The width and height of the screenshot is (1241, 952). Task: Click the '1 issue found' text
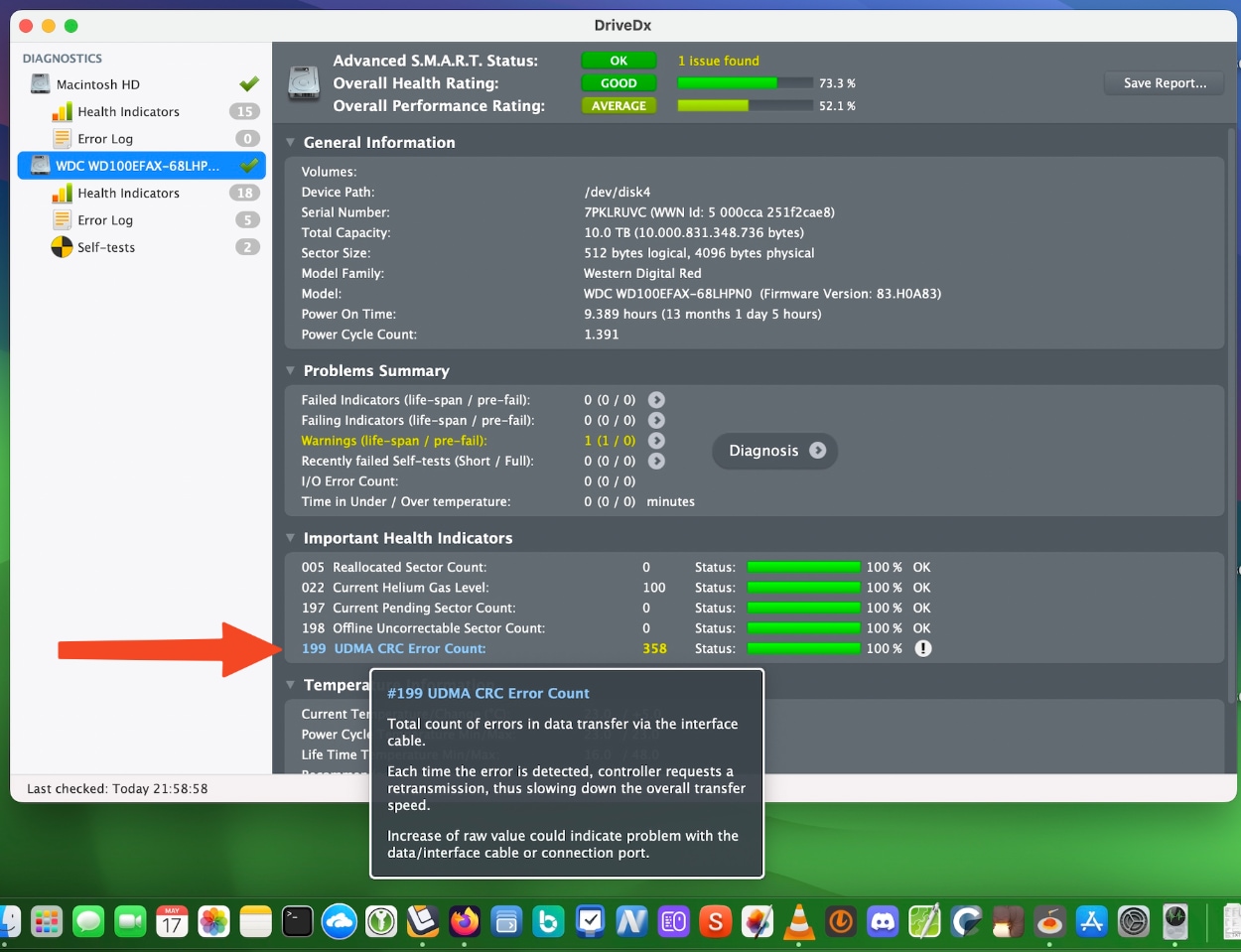point(719,61)
